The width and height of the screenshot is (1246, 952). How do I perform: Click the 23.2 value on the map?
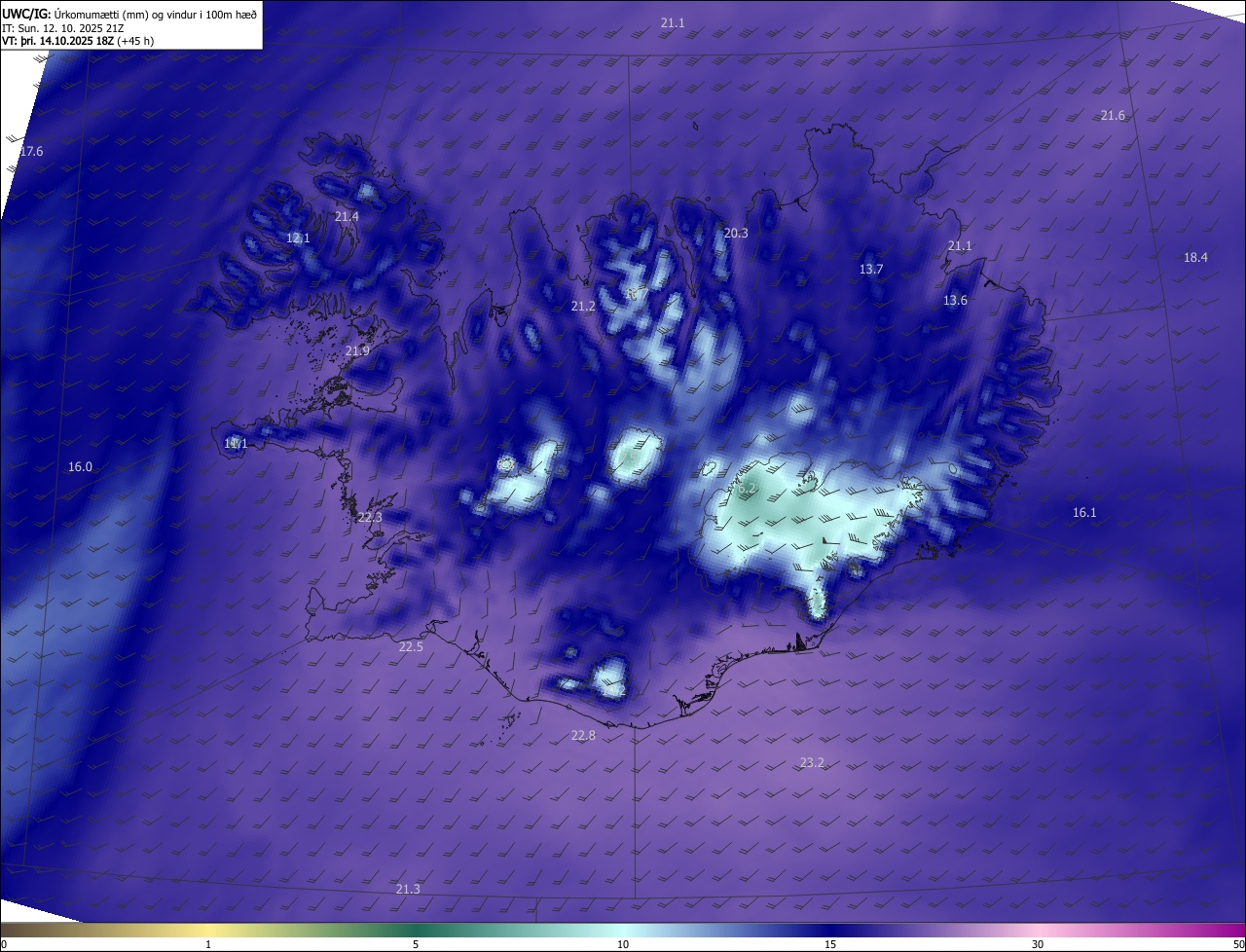[812, 763]
